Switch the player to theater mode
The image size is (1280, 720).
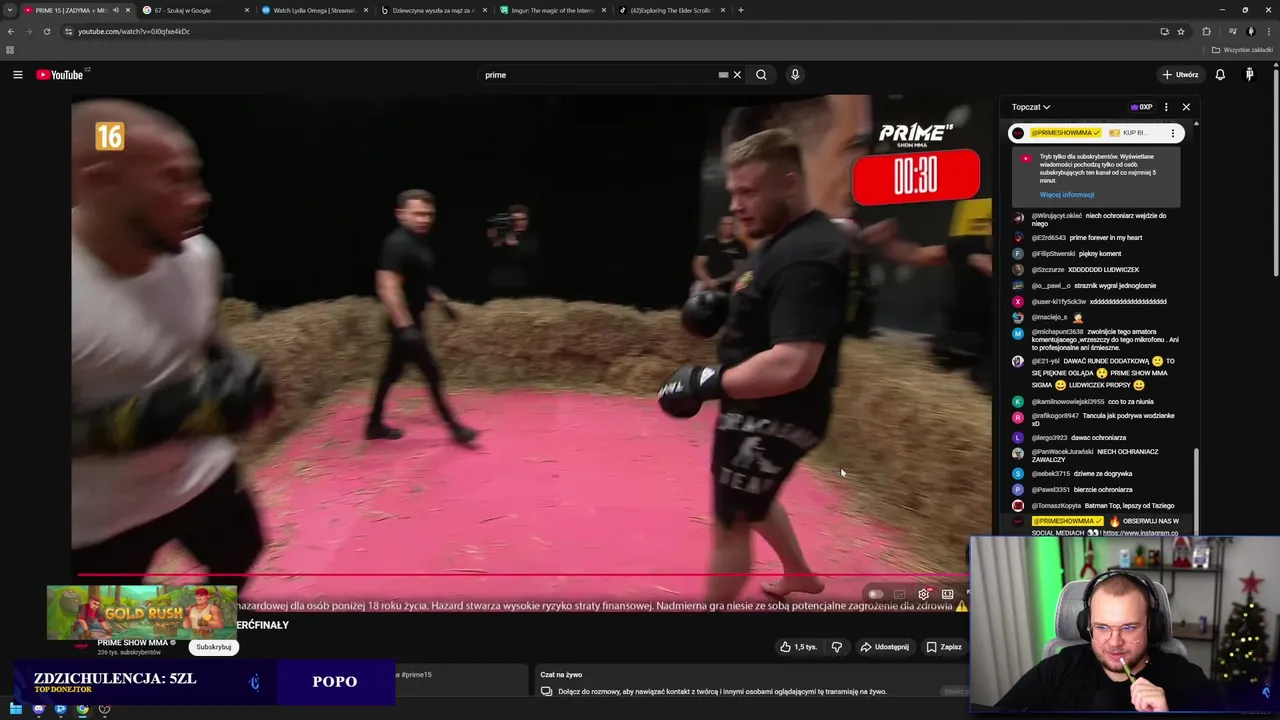pyautogui.click(x=947, y=594)
